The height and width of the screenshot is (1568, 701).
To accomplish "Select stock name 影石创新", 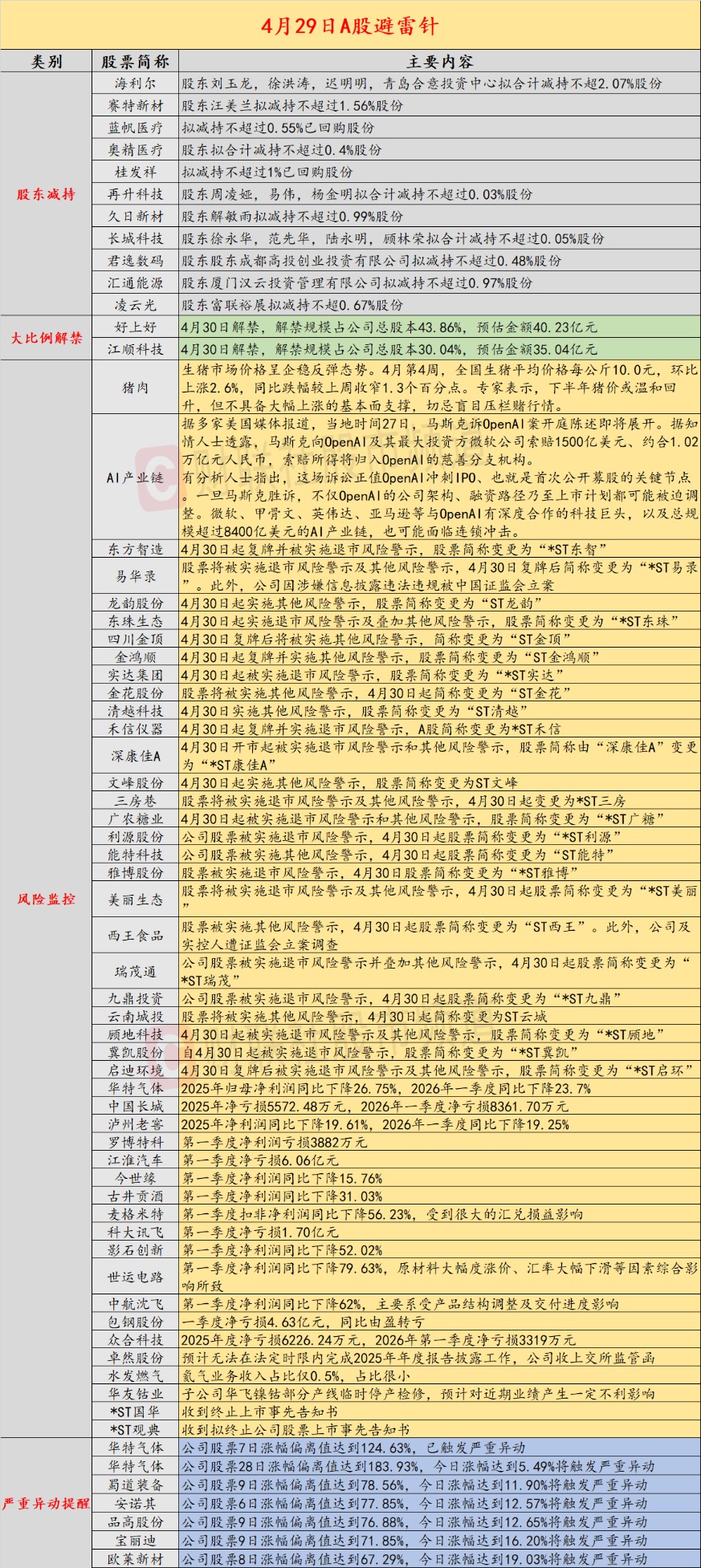I will 136,1250.
